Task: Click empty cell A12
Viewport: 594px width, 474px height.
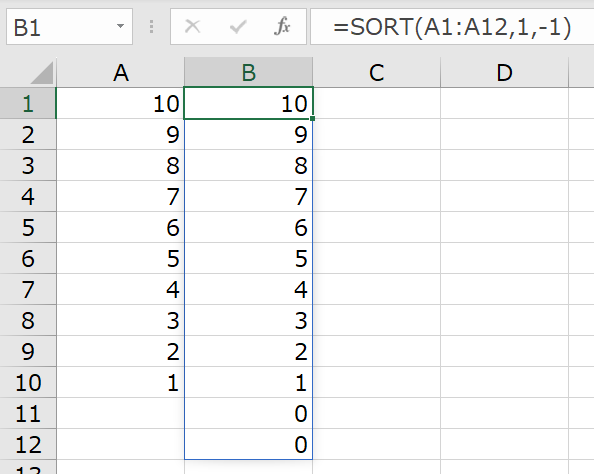Action: [x=120, y=444]
